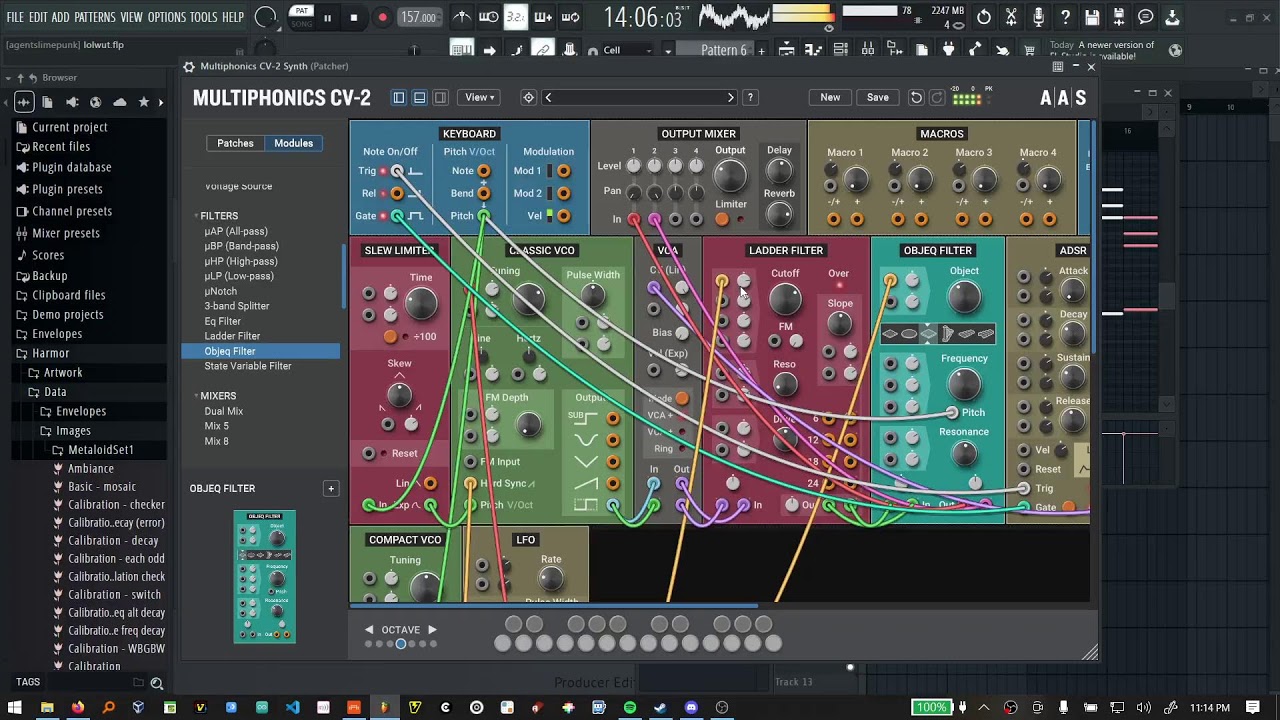Open the OPTIONS menu
Viewport: 1280px width, 720px height.
pyautogui.click(x=167, y=17)
